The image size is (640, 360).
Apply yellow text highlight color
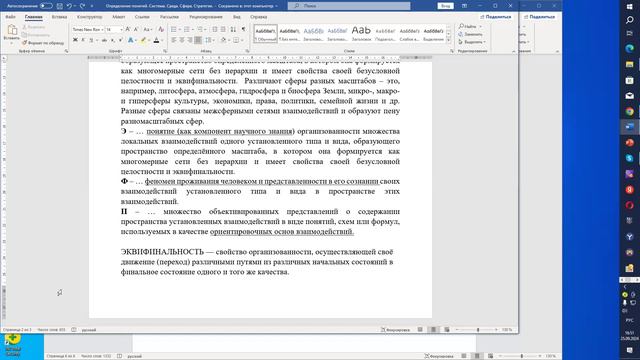tap(143, 40)
